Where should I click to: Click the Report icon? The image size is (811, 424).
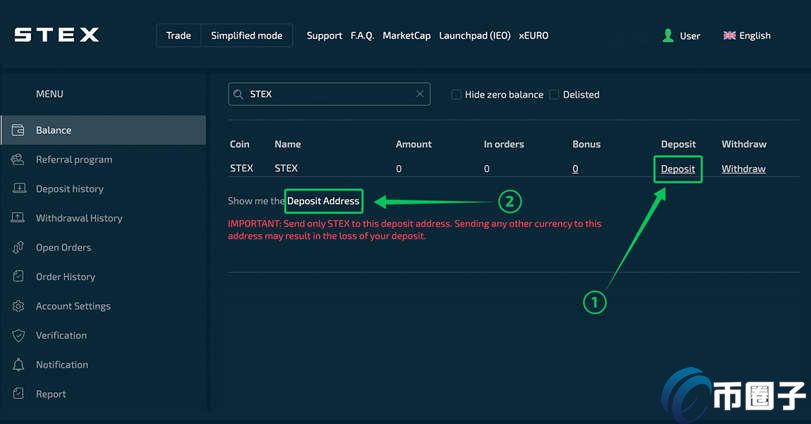point(18,393)
